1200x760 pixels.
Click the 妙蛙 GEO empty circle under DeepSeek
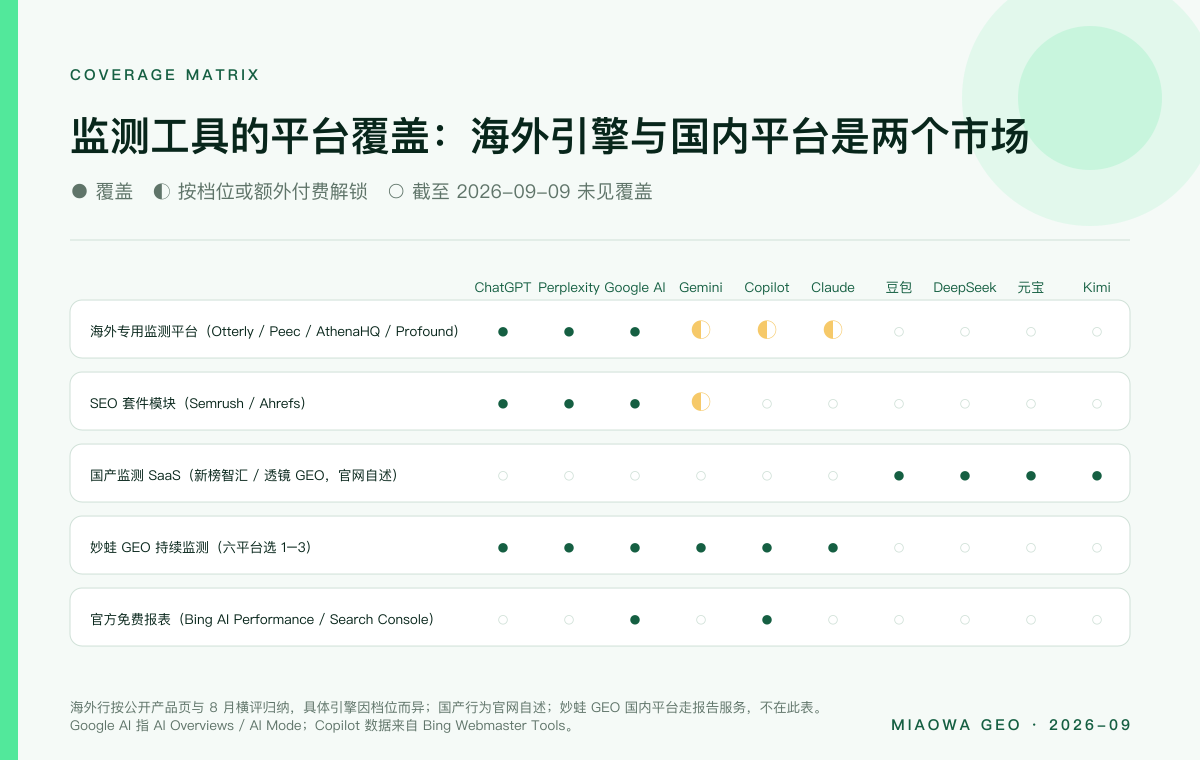point(965,547)
